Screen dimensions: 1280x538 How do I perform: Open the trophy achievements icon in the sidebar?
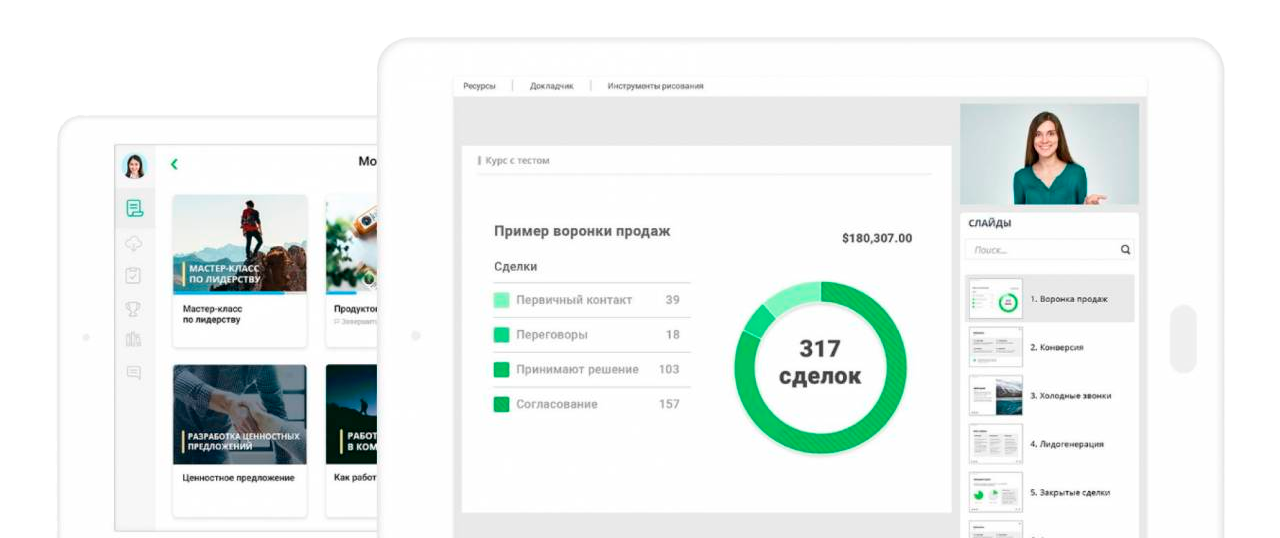click(133, 309)
